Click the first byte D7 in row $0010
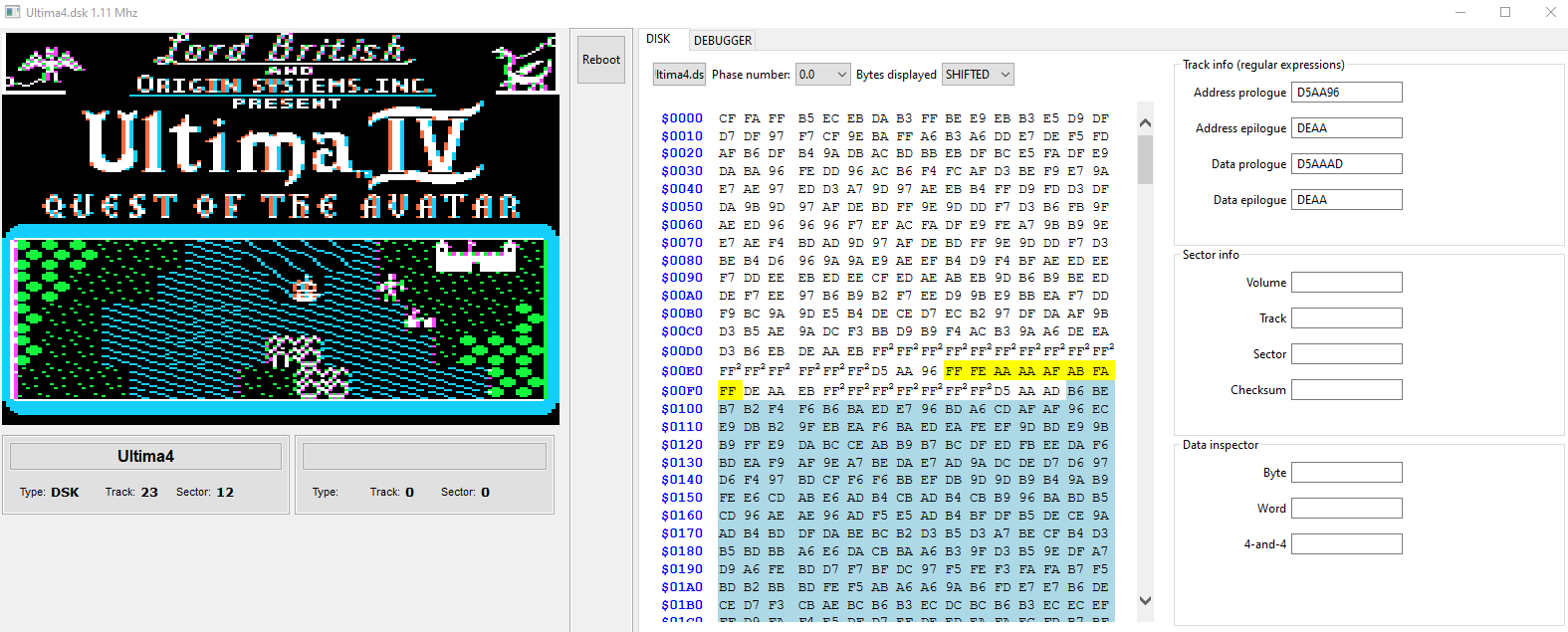Image resolution: width=1568 pixels, height=632 pixels. [x=728, y=136]
